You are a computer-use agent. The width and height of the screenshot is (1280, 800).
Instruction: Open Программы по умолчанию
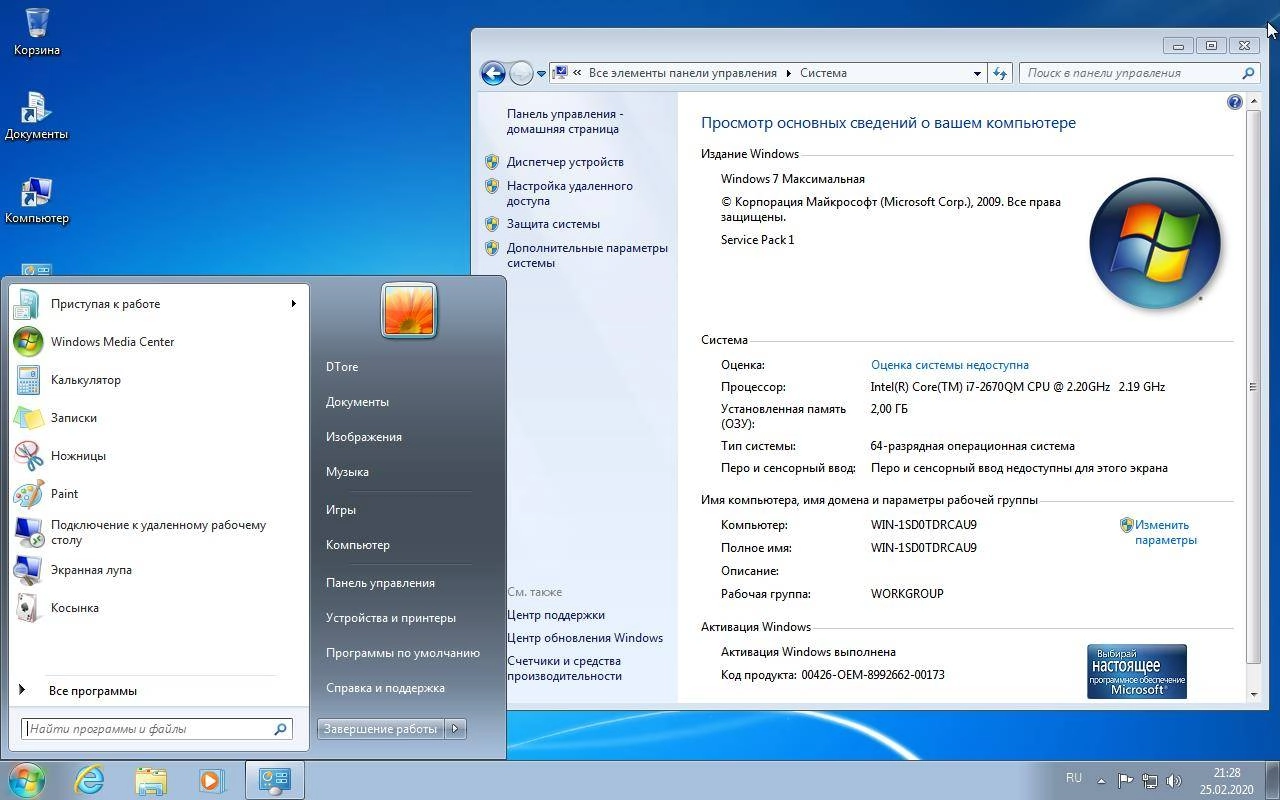click(403, 653)
